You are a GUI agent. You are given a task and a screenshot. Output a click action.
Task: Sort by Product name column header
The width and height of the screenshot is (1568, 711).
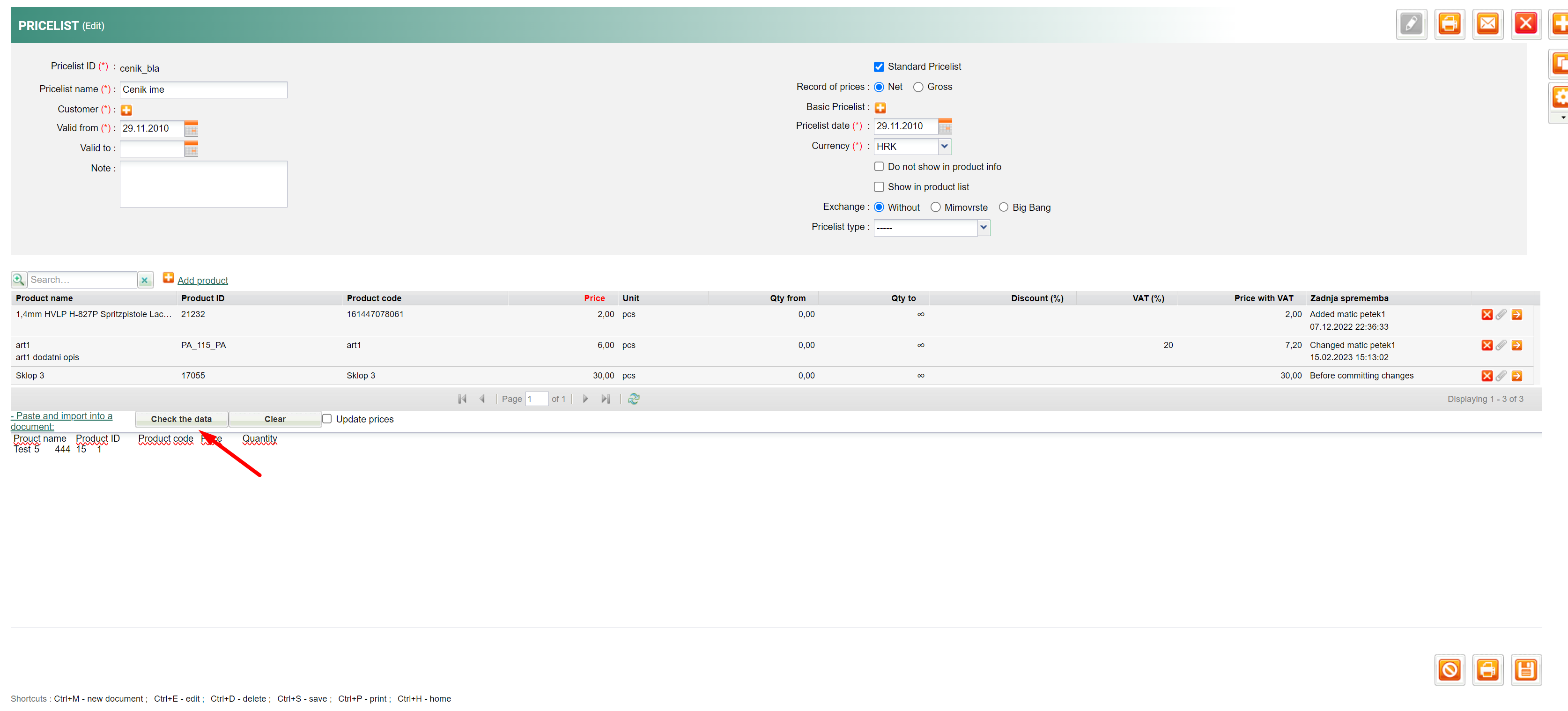44,298
